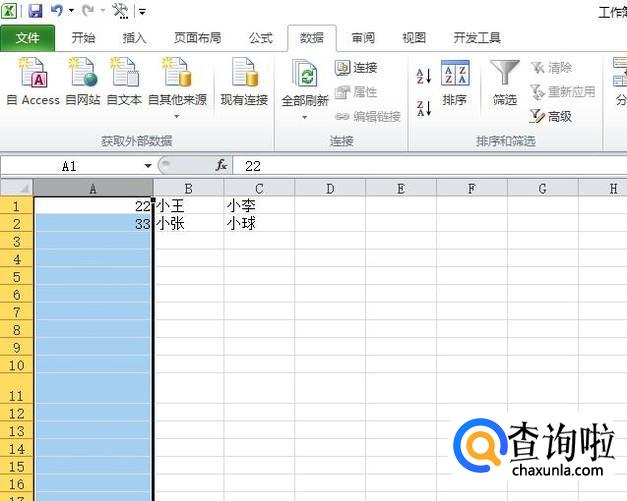Viewport: 627px width, 501px height.
Task: Click cell A1 containing 22
Action: click(94, 206)
